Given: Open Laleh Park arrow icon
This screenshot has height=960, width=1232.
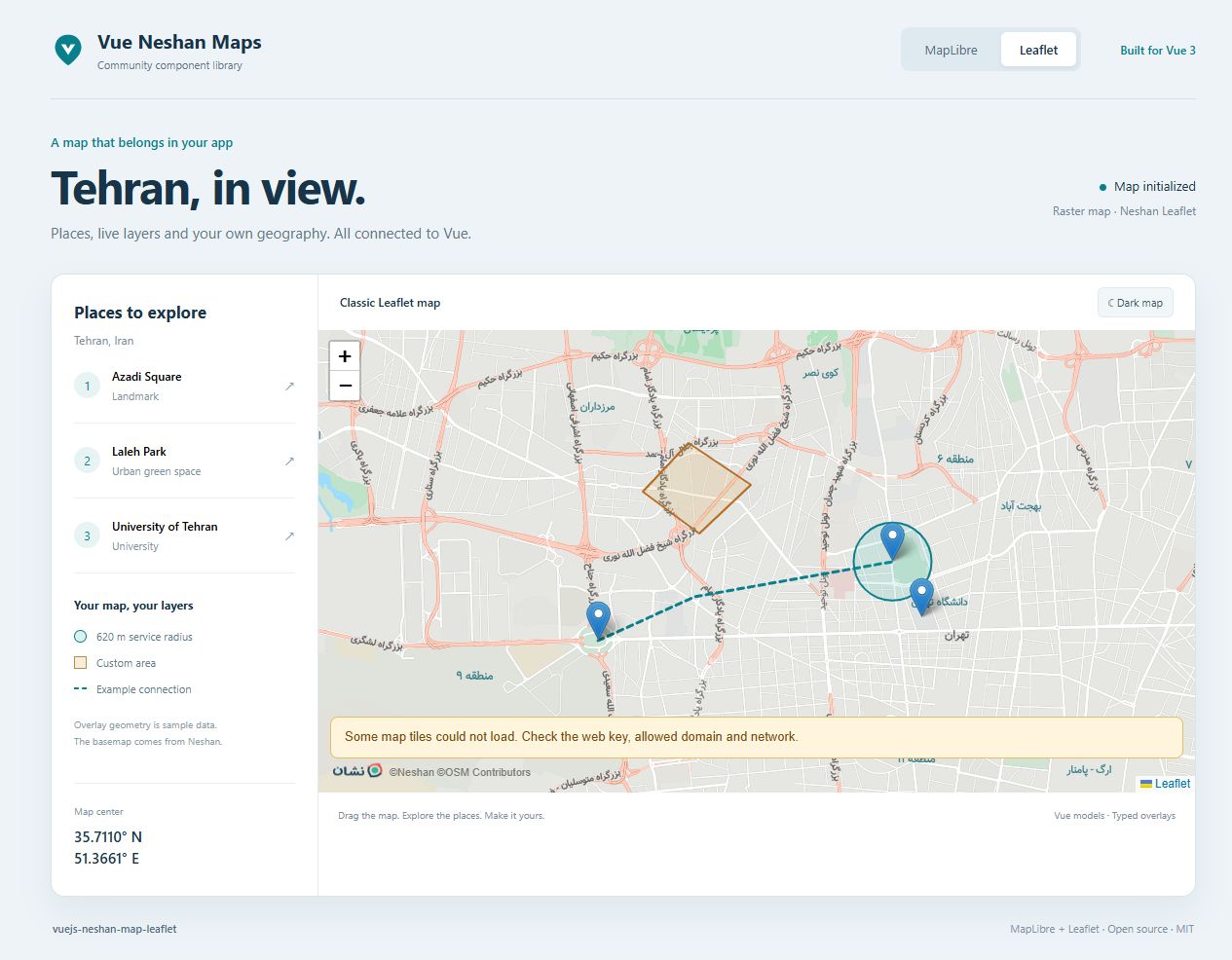Looking at the screenshot, I should (x=289, y=462).
